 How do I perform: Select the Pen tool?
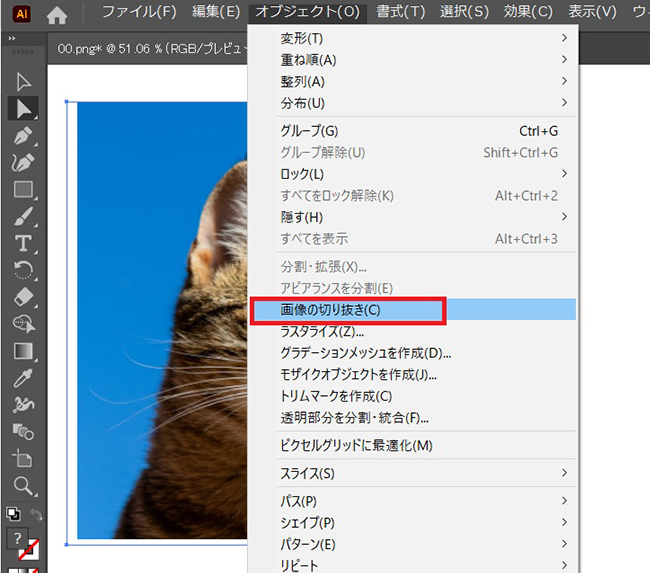click(23, 136)
